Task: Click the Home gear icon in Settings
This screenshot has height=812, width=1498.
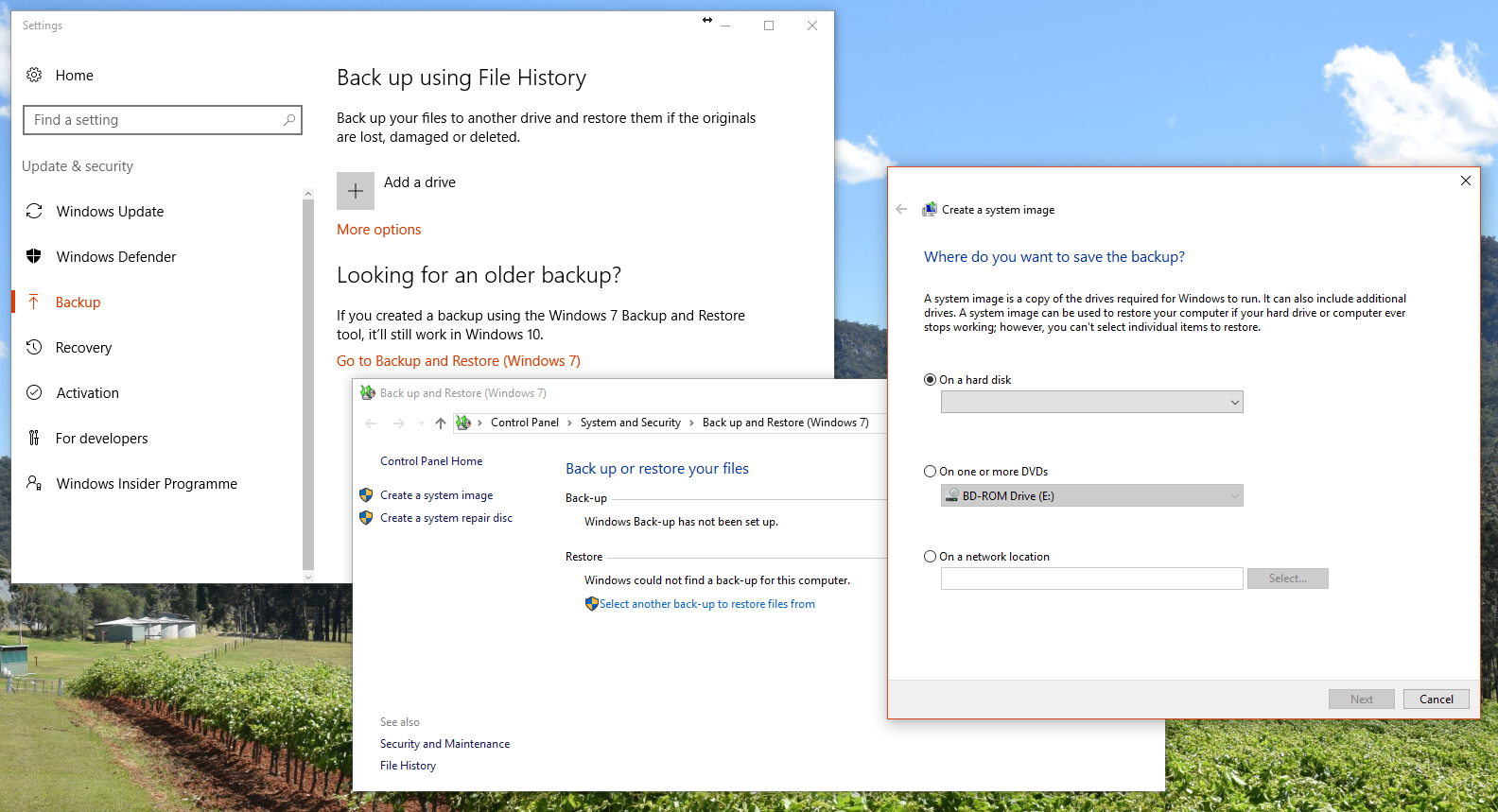Action: point(34,75)
